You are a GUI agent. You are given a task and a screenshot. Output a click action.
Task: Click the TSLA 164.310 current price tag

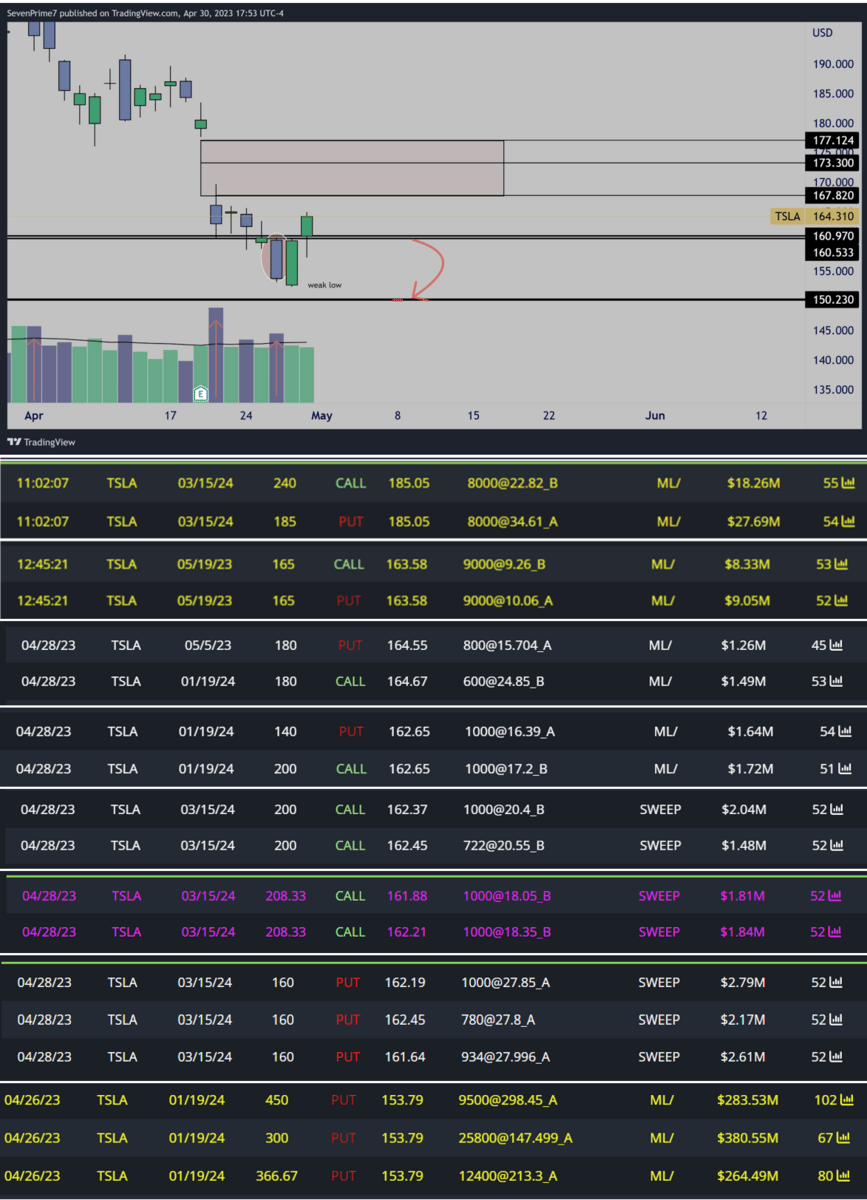point(815,216)
